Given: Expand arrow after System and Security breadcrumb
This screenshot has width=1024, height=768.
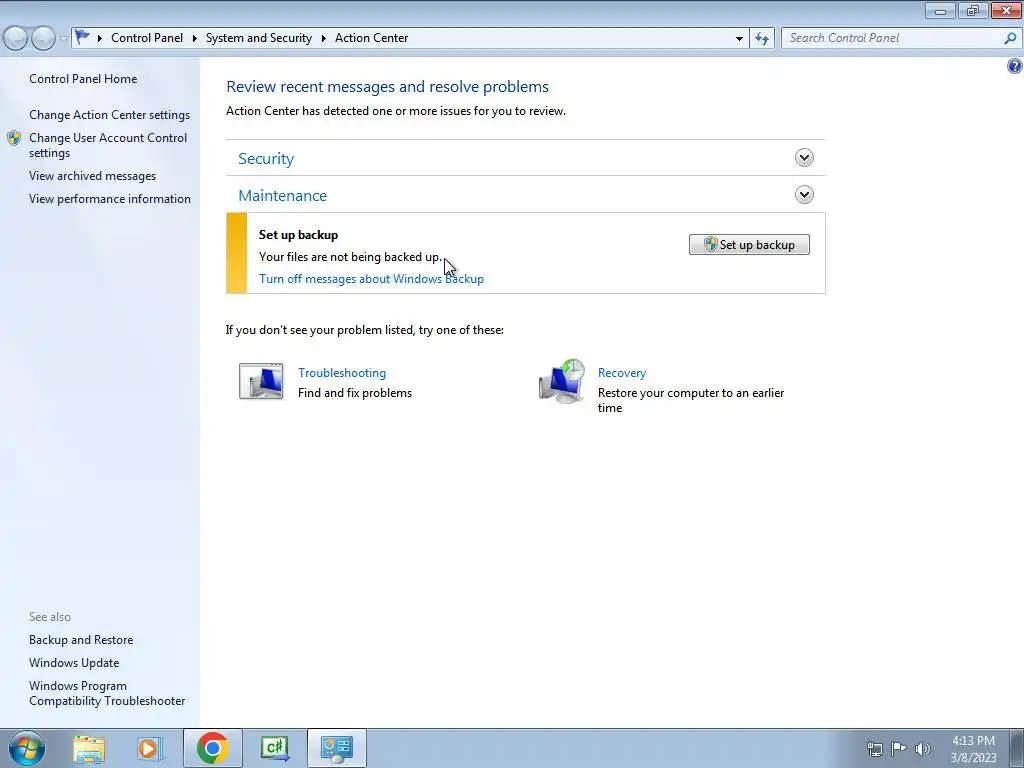Looking at the screenshot, I should [323, 39].
